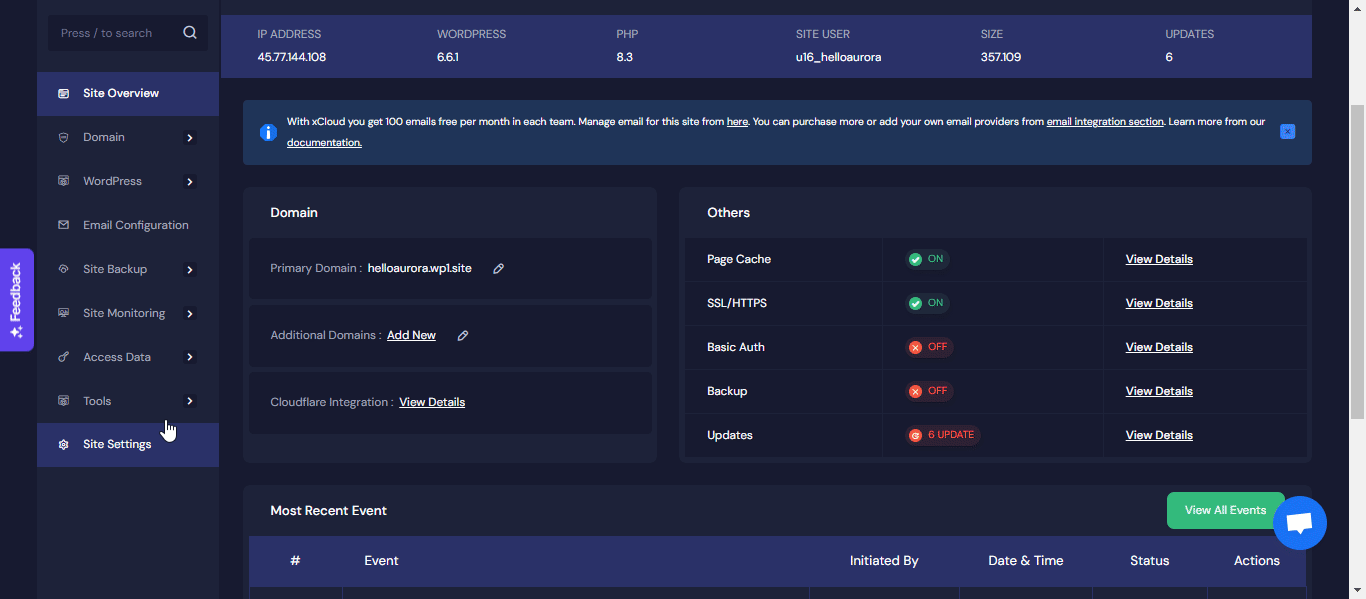Toggle Page Cache off
The image size is (1366, 599).
tap(926, 258)
